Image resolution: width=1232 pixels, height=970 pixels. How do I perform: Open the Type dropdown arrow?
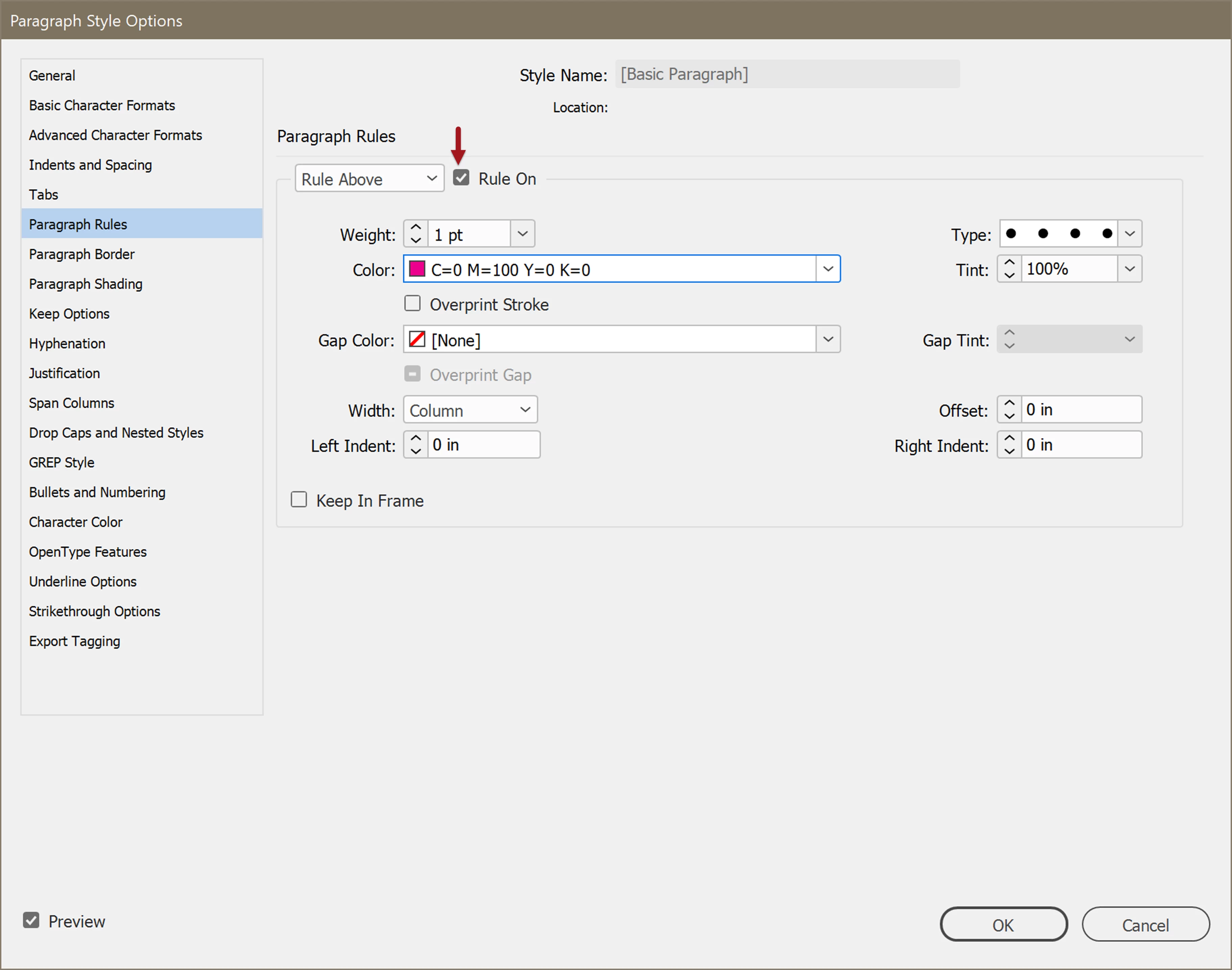tap(1129, 233)
